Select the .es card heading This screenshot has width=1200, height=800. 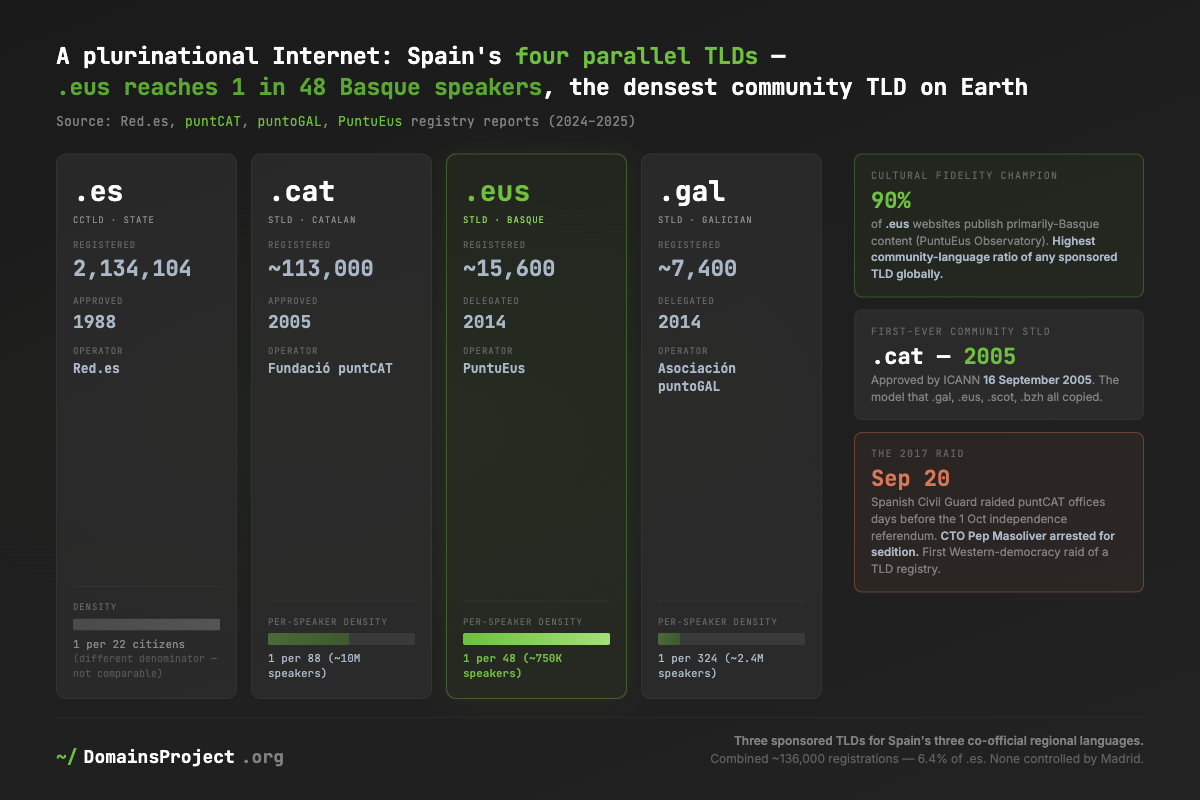tap(98, 191)
